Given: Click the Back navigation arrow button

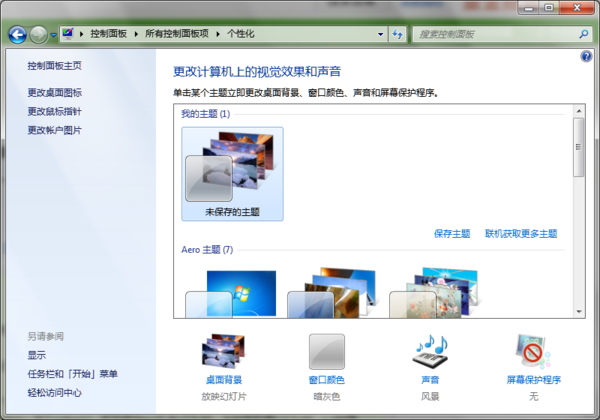Looking at the screenshot, I should pyautogui.click(x=18, y=35).
